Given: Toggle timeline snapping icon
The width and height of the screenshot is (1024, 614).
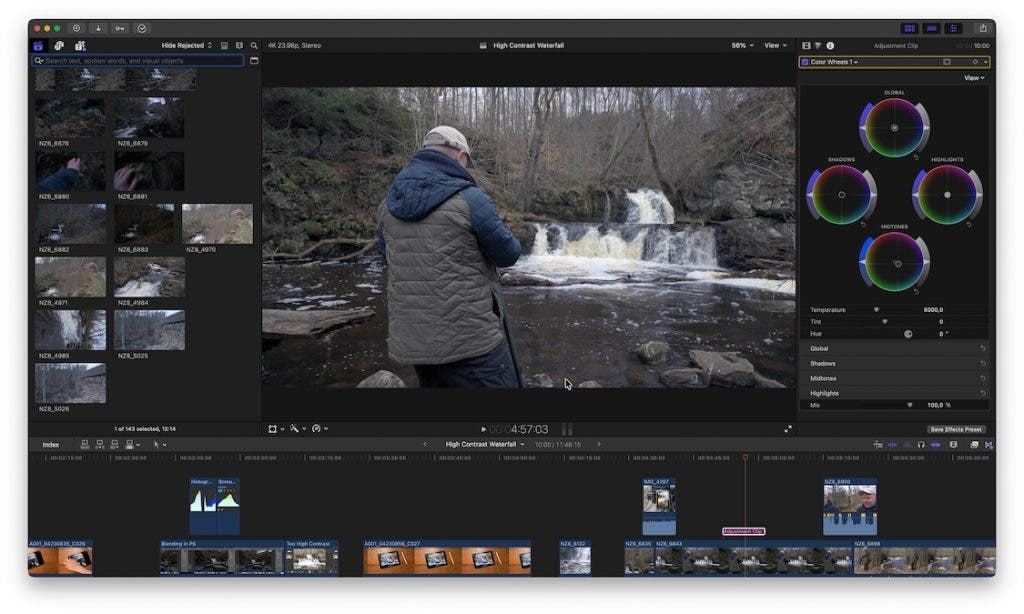Looking at the screenshot, I should (935, 445).
